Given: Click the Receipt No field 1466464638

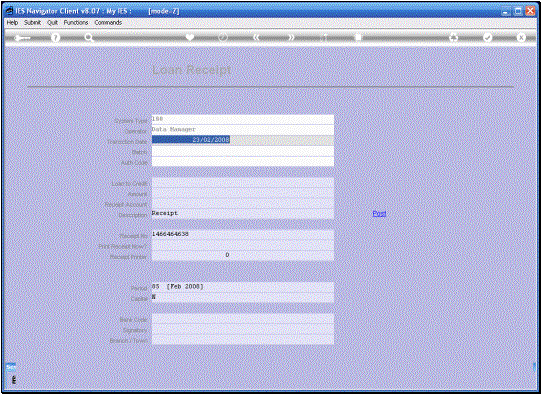Looking at the screenshot, I should (243, 235).
